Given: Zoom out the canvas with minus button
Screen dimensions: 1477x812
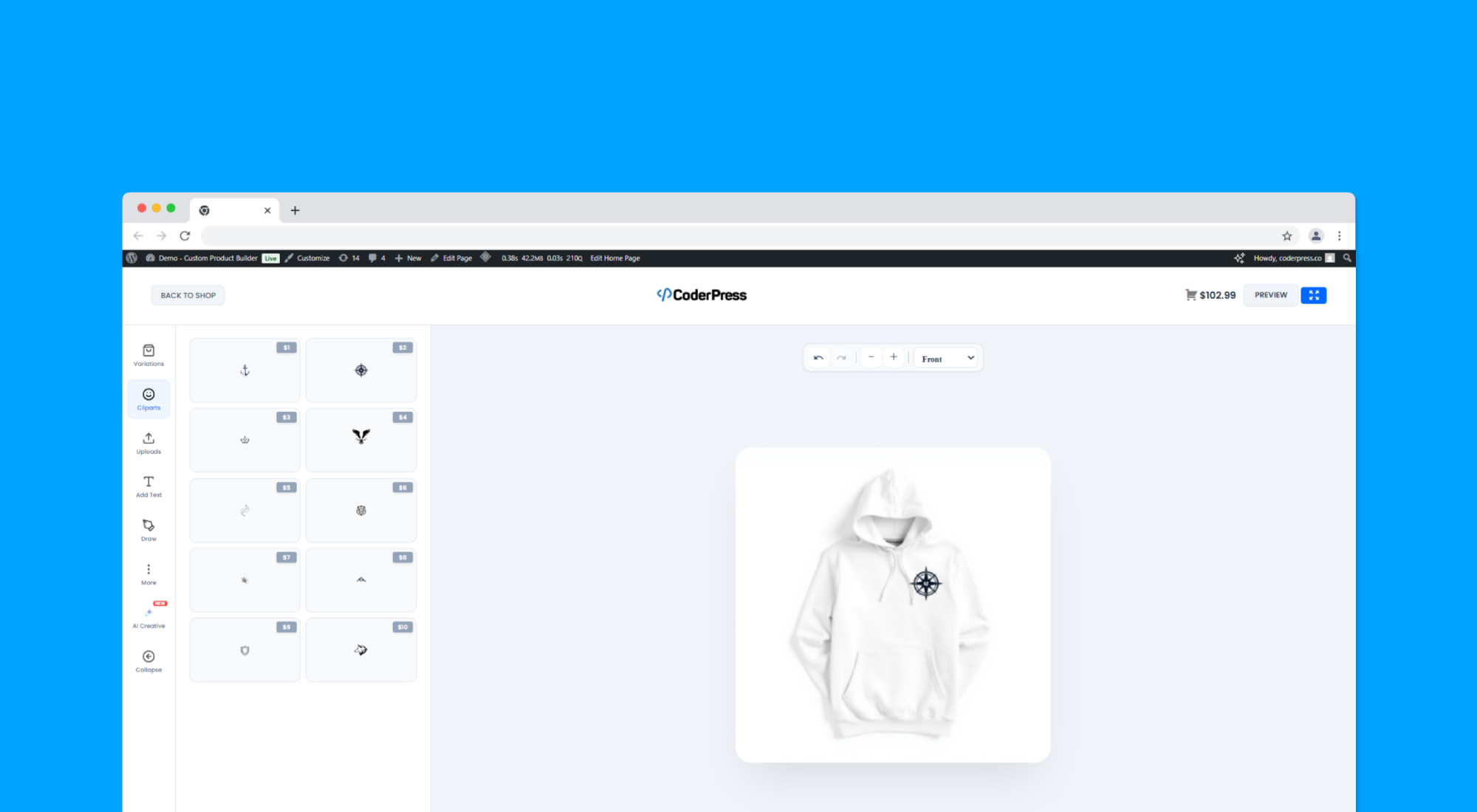Looking at the screenshot, I should (871, 357).
